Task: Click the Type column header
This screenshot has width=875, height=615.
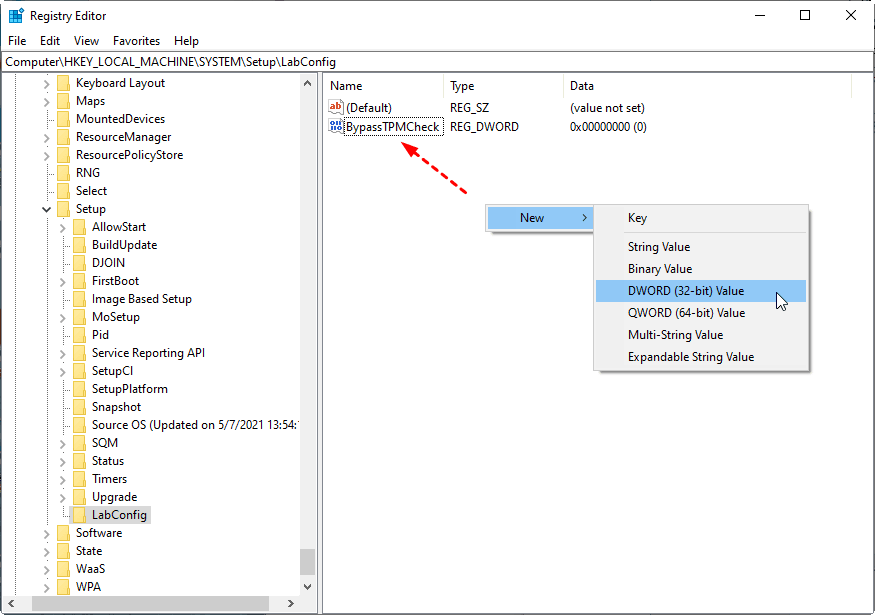Action: (504, 86)
